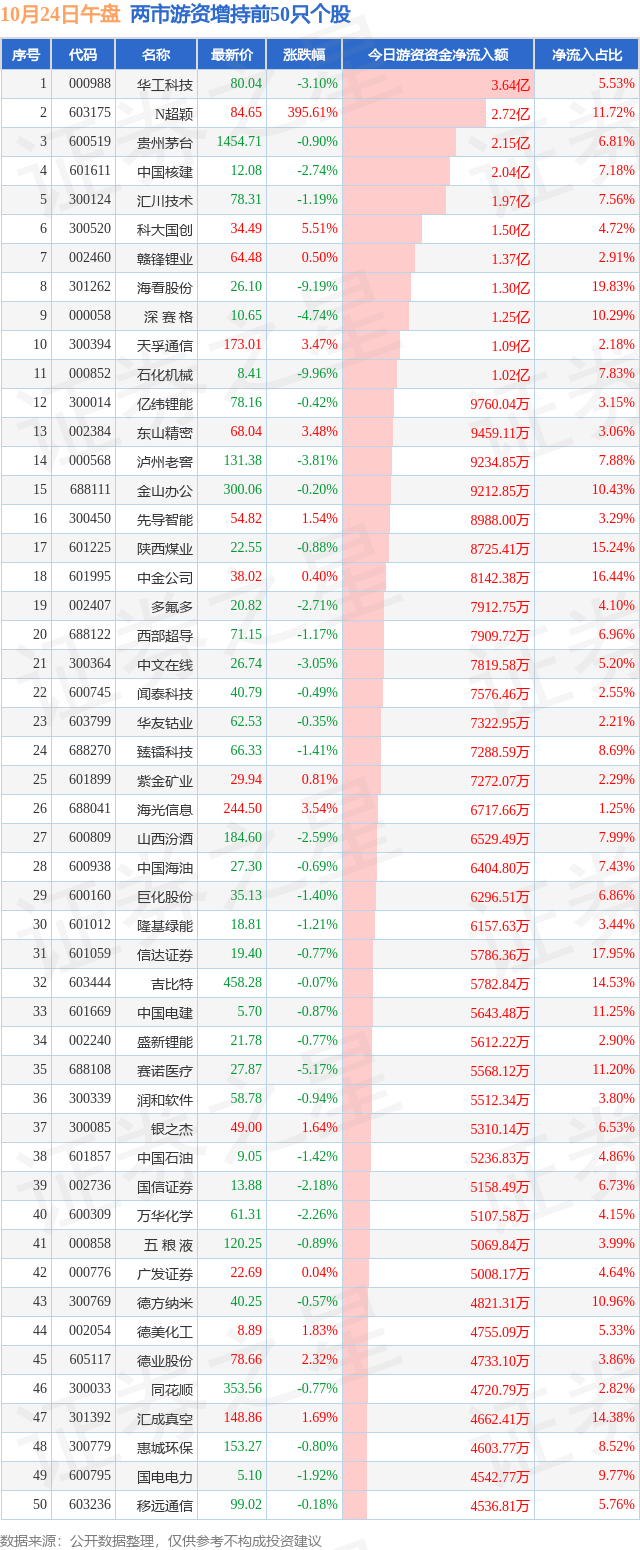This screenshot has height=1550, width=640.
Task: Select stock name 泸州老窖
Action: tap(165, 461)
